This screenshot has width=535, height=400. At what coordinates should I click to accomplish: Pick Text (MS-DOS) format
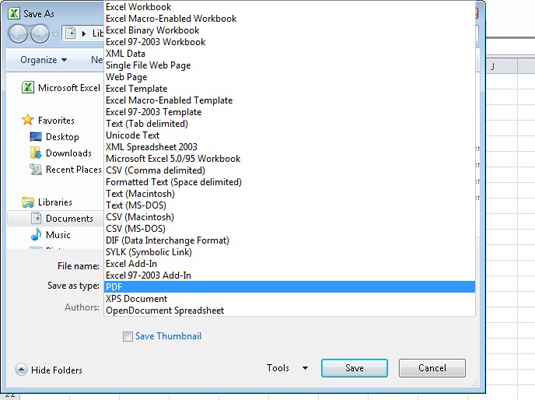[x=289, y=205]
